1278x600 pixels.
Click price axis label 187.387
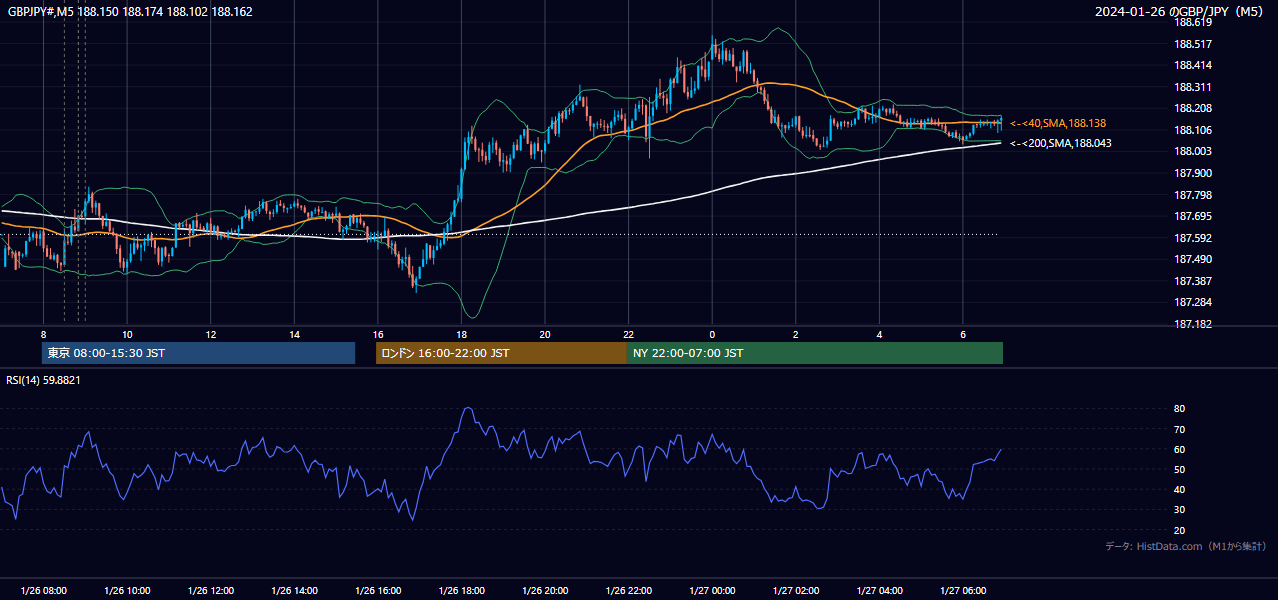click(1192, 281)
